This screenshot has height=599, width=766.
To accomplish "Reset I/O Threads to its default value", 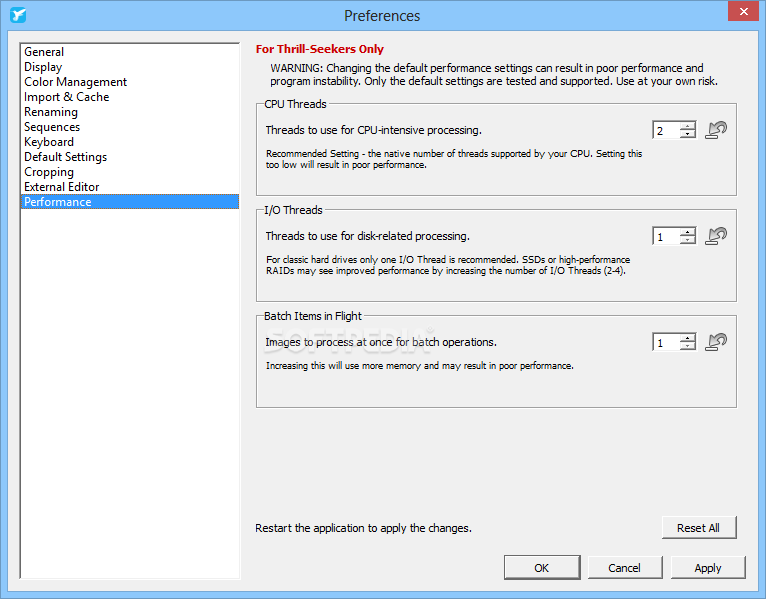I will [716, 236].
